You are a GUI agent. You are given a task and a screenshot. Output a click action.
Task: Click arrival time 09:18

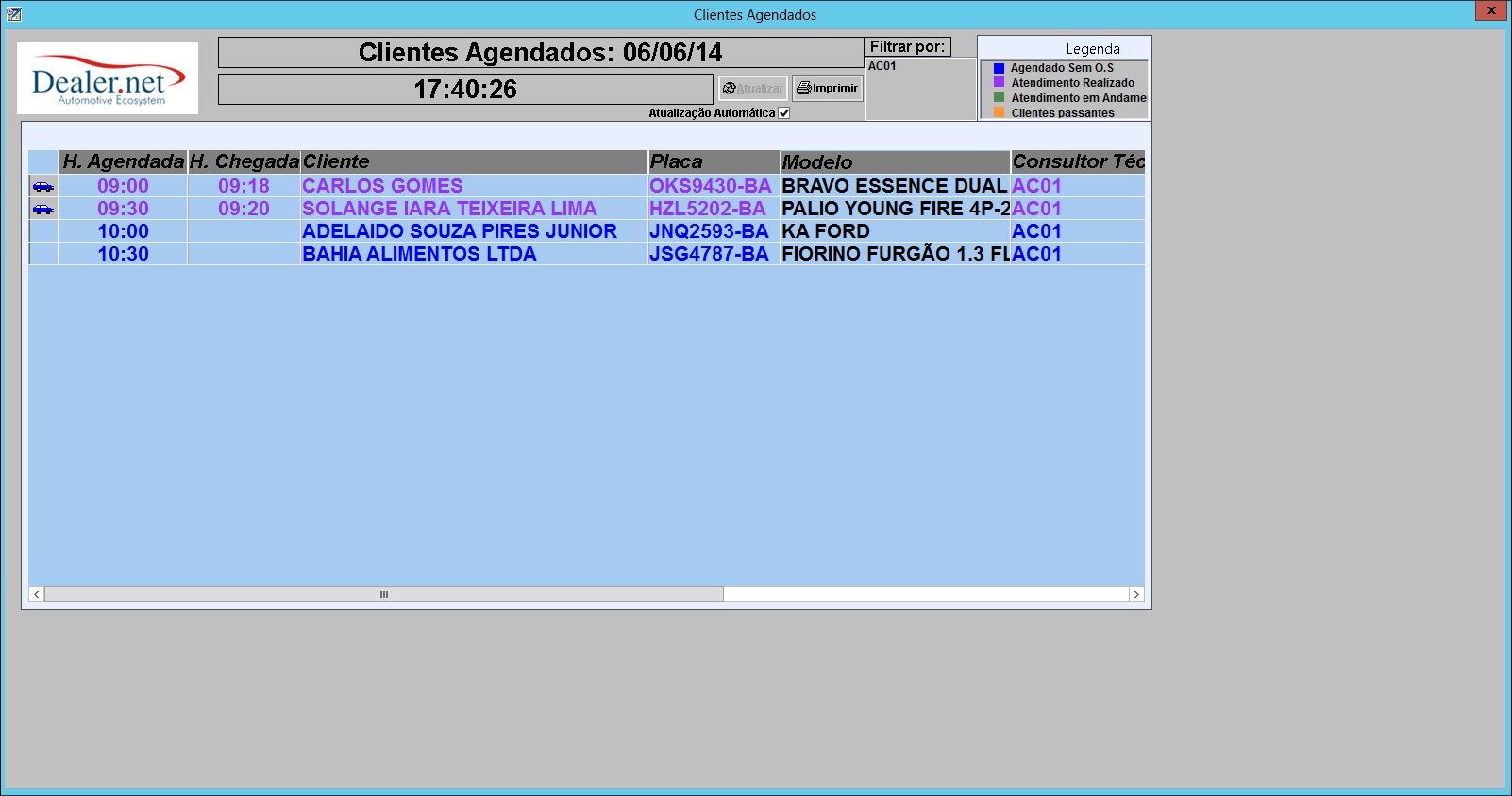click(x=244, y=186)
